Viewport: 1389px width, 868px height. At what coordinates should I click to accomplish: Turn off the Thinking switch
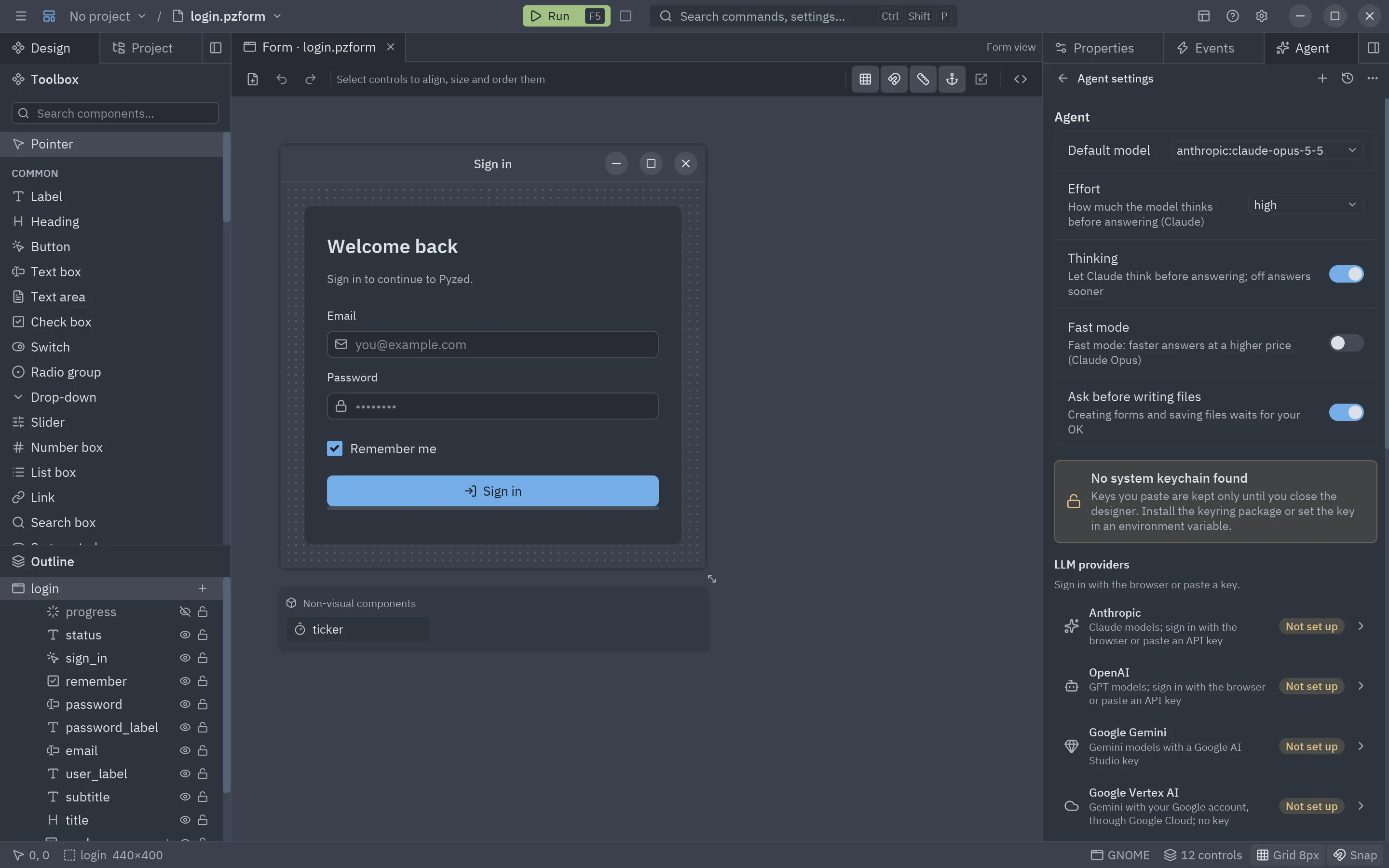(x=1346, y=274)
